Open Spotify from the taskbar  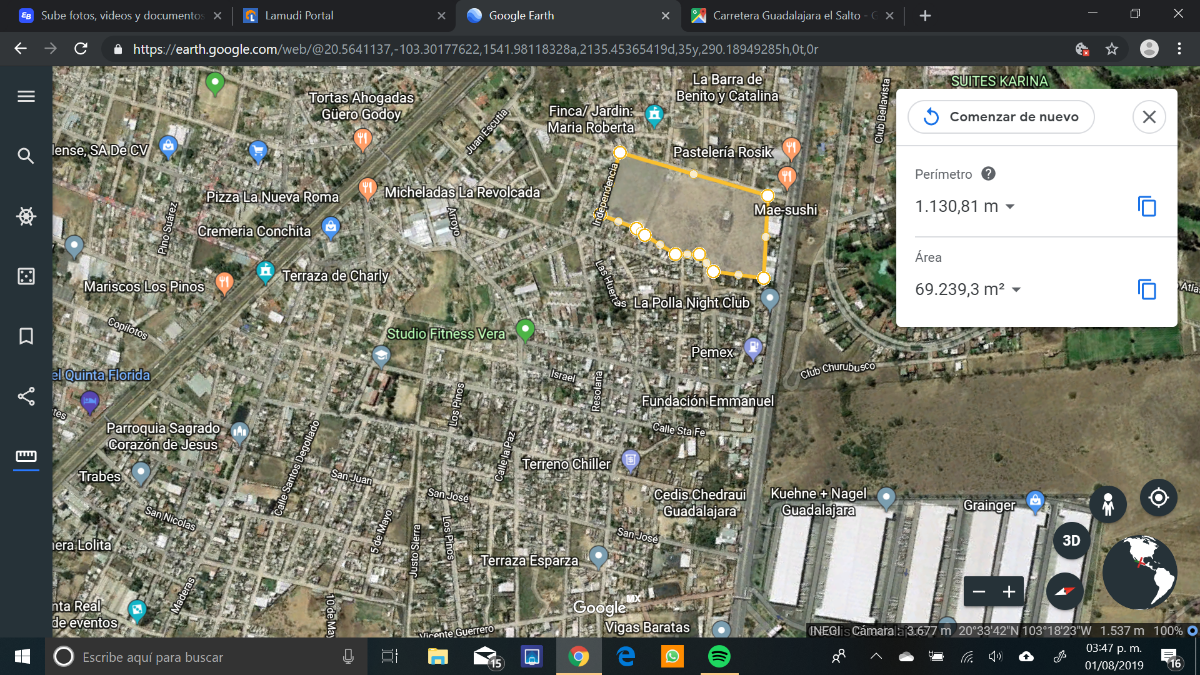pos(719,657)
